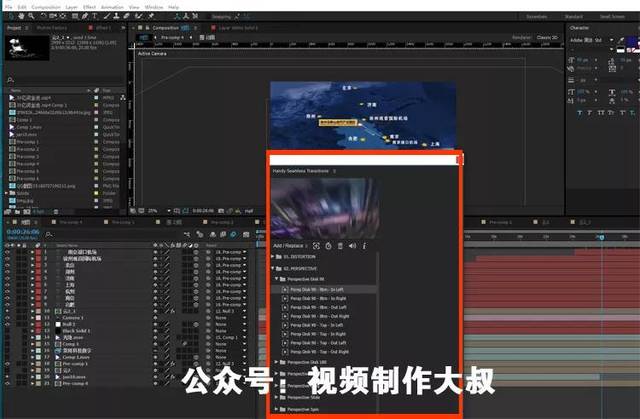Toggle visibility eye of Pre-comp 4 layer
The height and width of the screenshot is (419, 640).
pyautogui.click(x=7, y=384)
